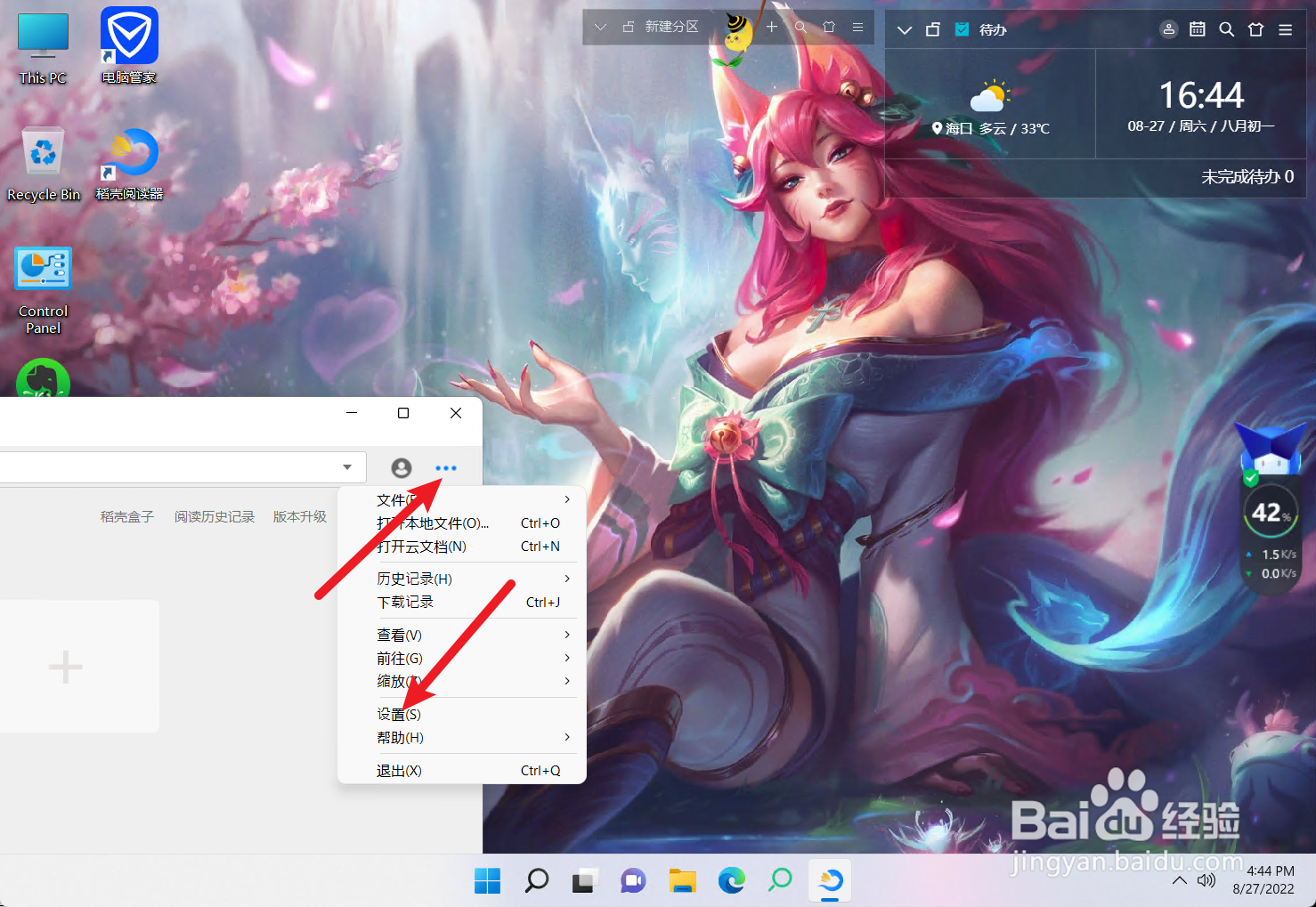The height and width of the screenshot is (907, 1316).
Task: Open the 阅读历史记录 link
Action: [x=215, y=516]
